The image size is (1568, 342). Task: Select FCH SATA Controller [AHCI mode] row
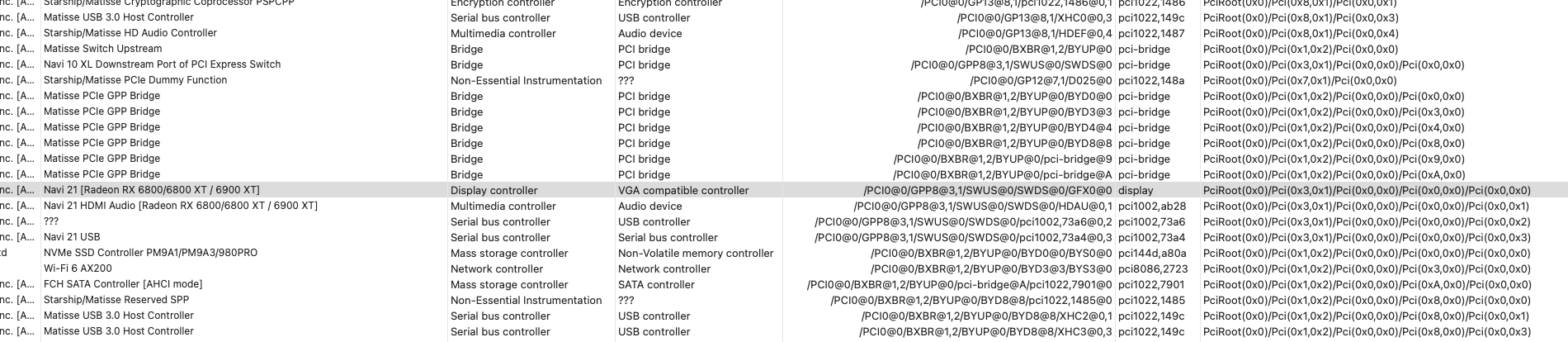(123, 284)
